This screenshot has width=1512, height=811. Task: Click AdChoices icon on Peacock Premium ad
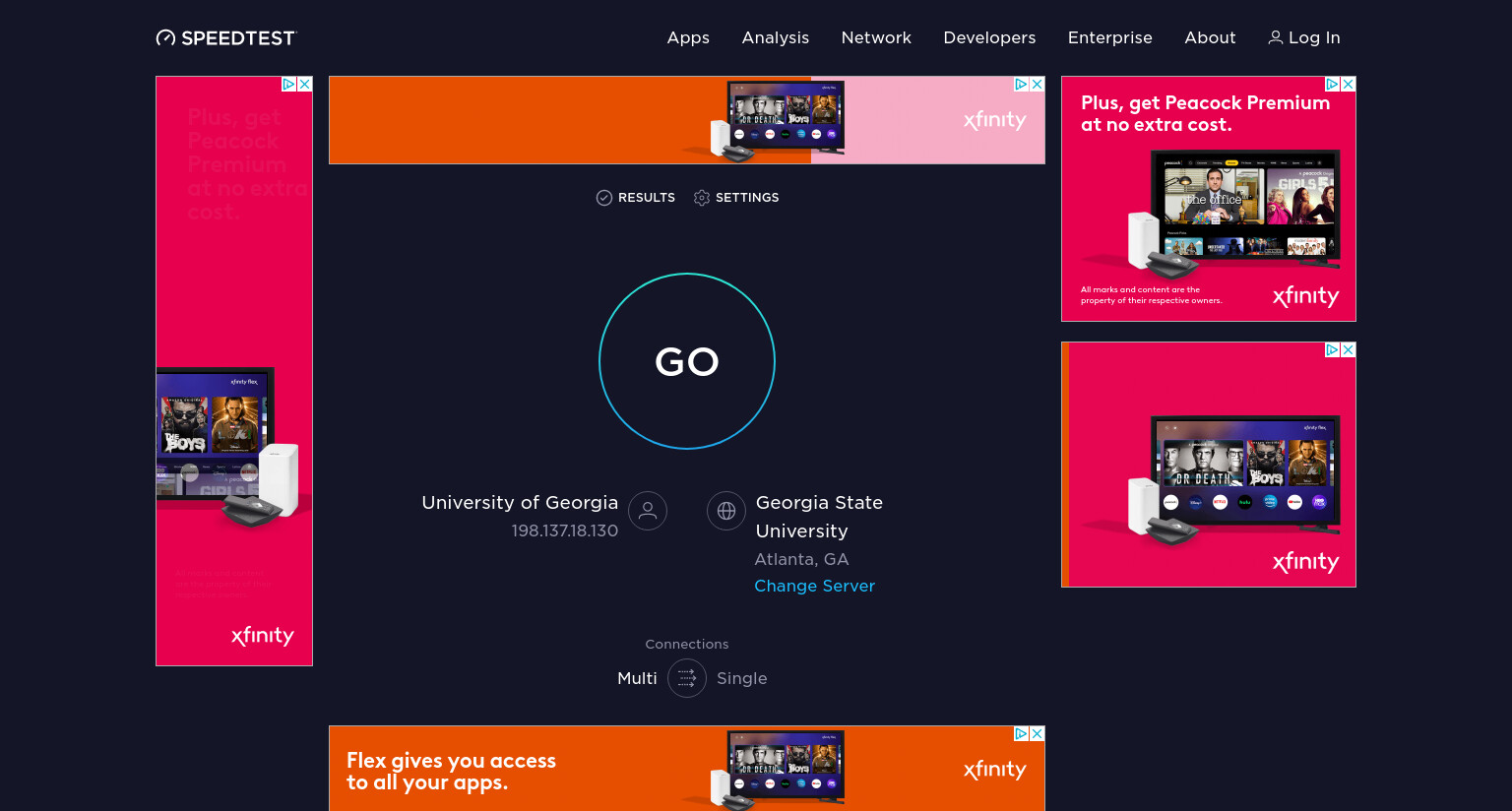[1333, 85]
